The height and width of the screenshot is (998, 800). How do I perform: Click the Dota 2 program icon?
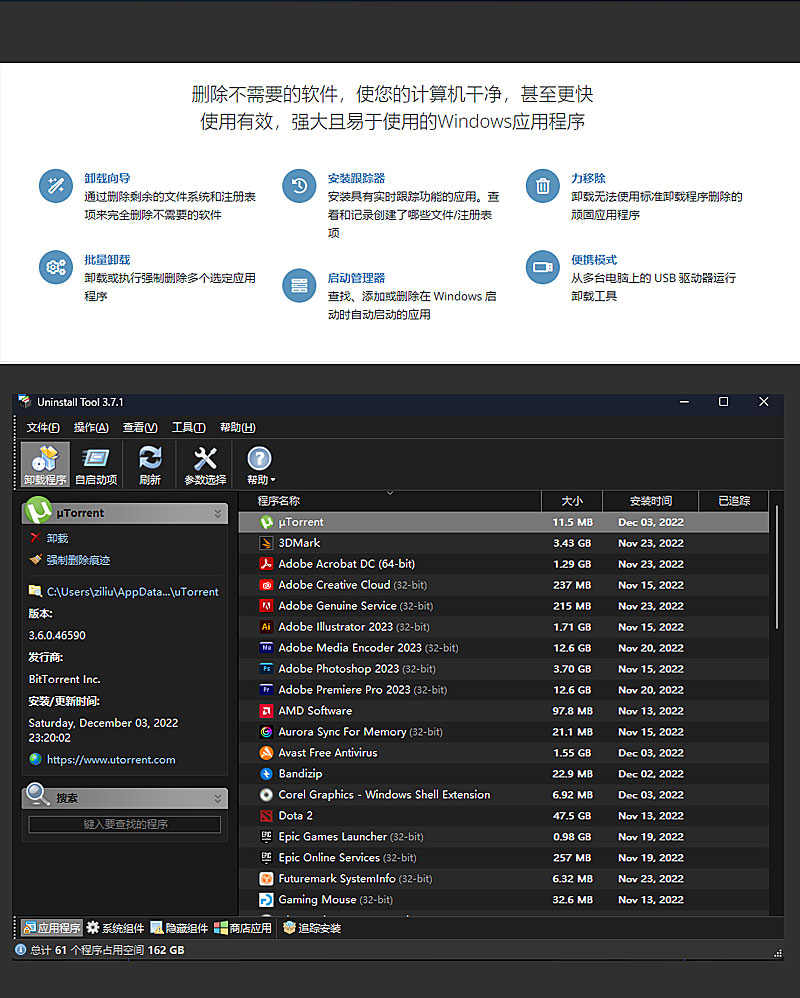(266, 816)
